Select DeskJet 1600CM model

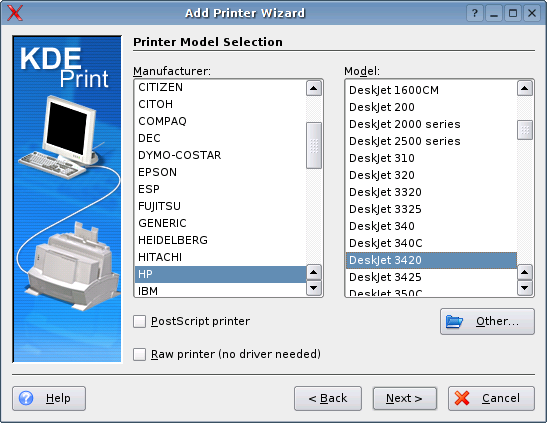(x=431, y=90)
